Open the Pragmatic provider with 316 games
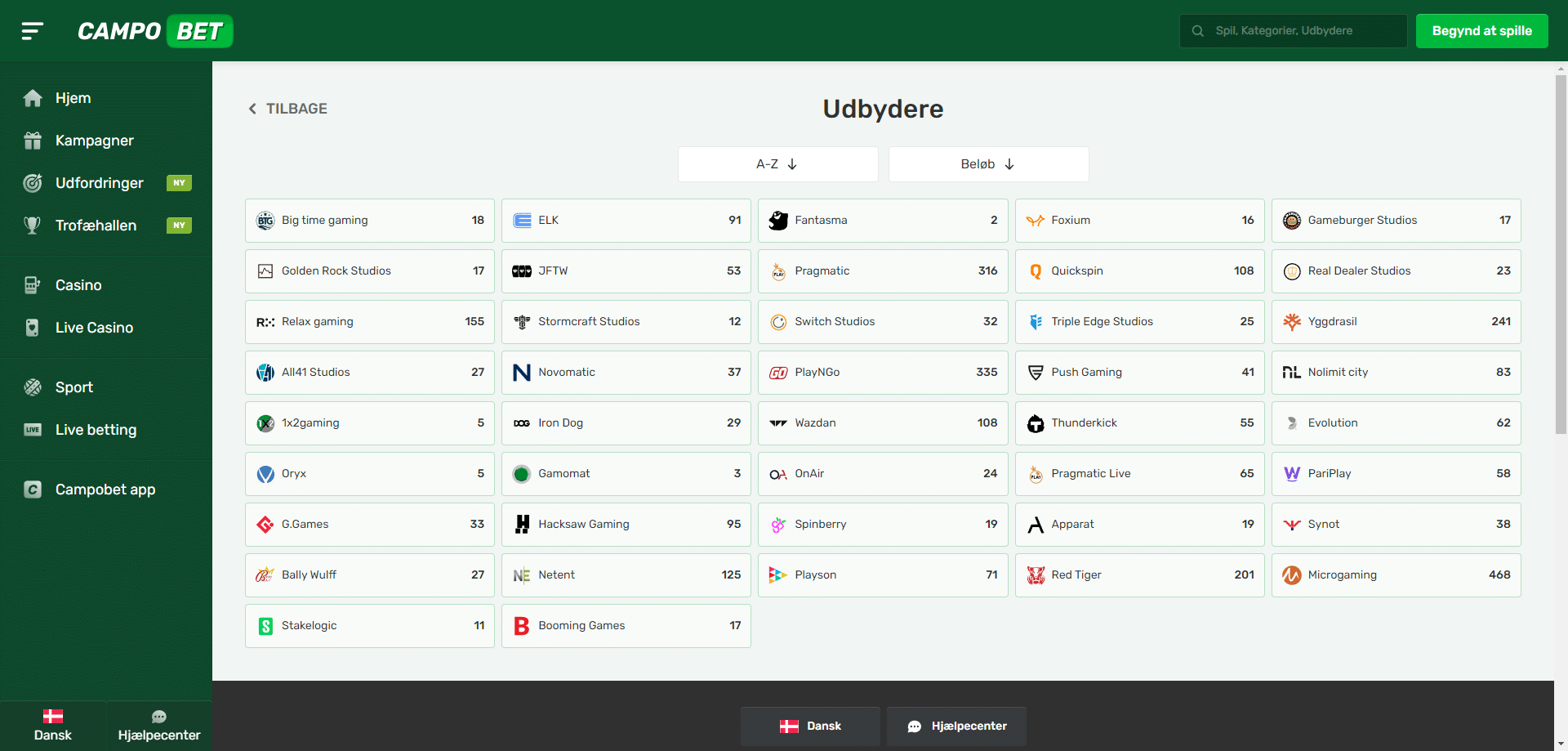Viewport: 1568px width, 751px height. (x=883, y=271)
